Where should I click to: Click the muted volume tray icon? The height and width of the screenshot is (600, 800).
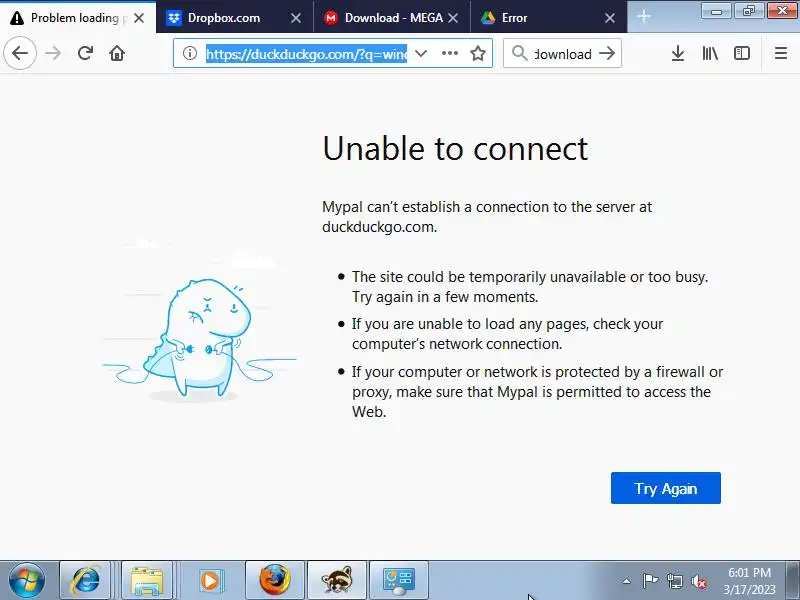(698, 581)
